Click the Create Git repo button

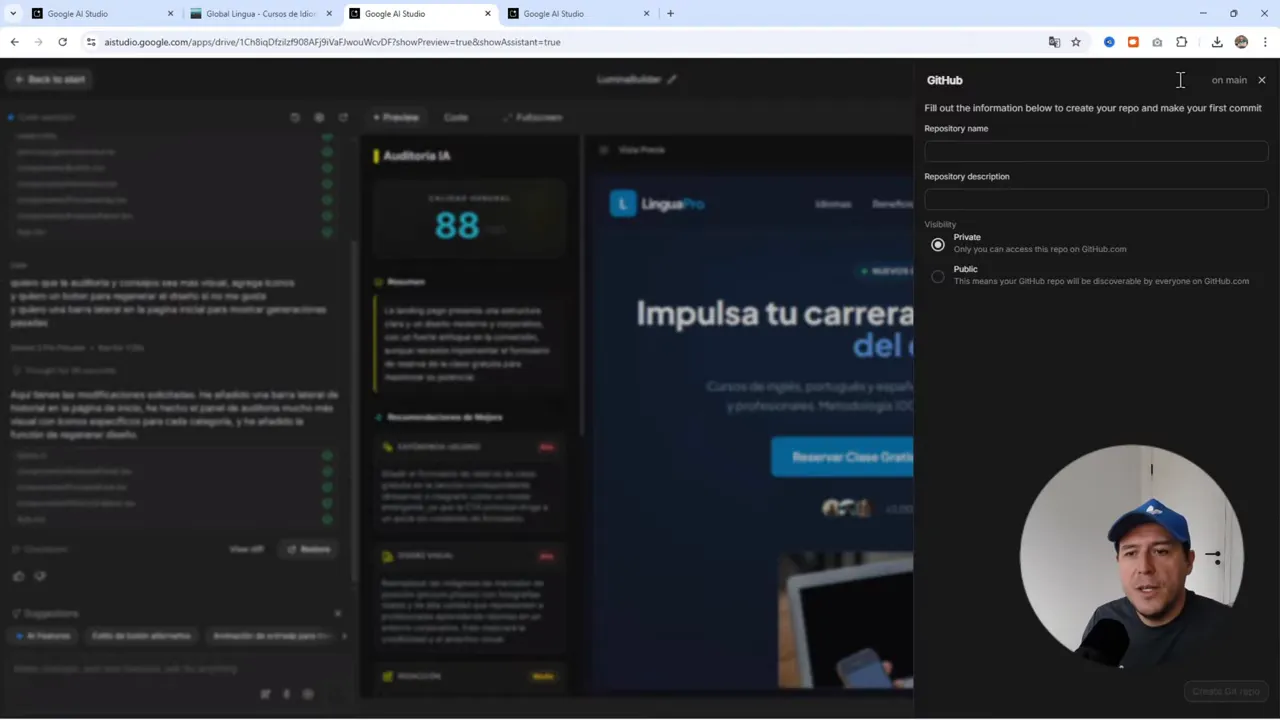[1225, 691]
